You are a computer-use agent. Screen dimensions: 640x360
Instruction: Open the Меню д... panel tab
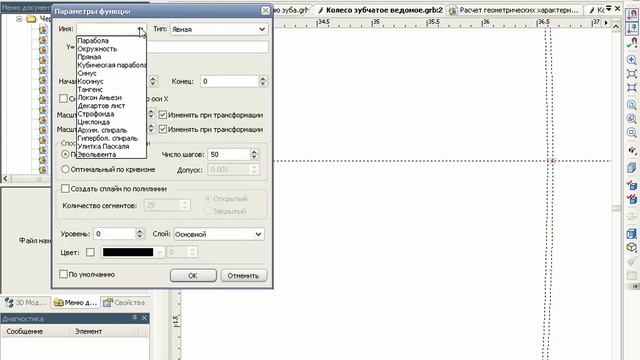point(76,302)
